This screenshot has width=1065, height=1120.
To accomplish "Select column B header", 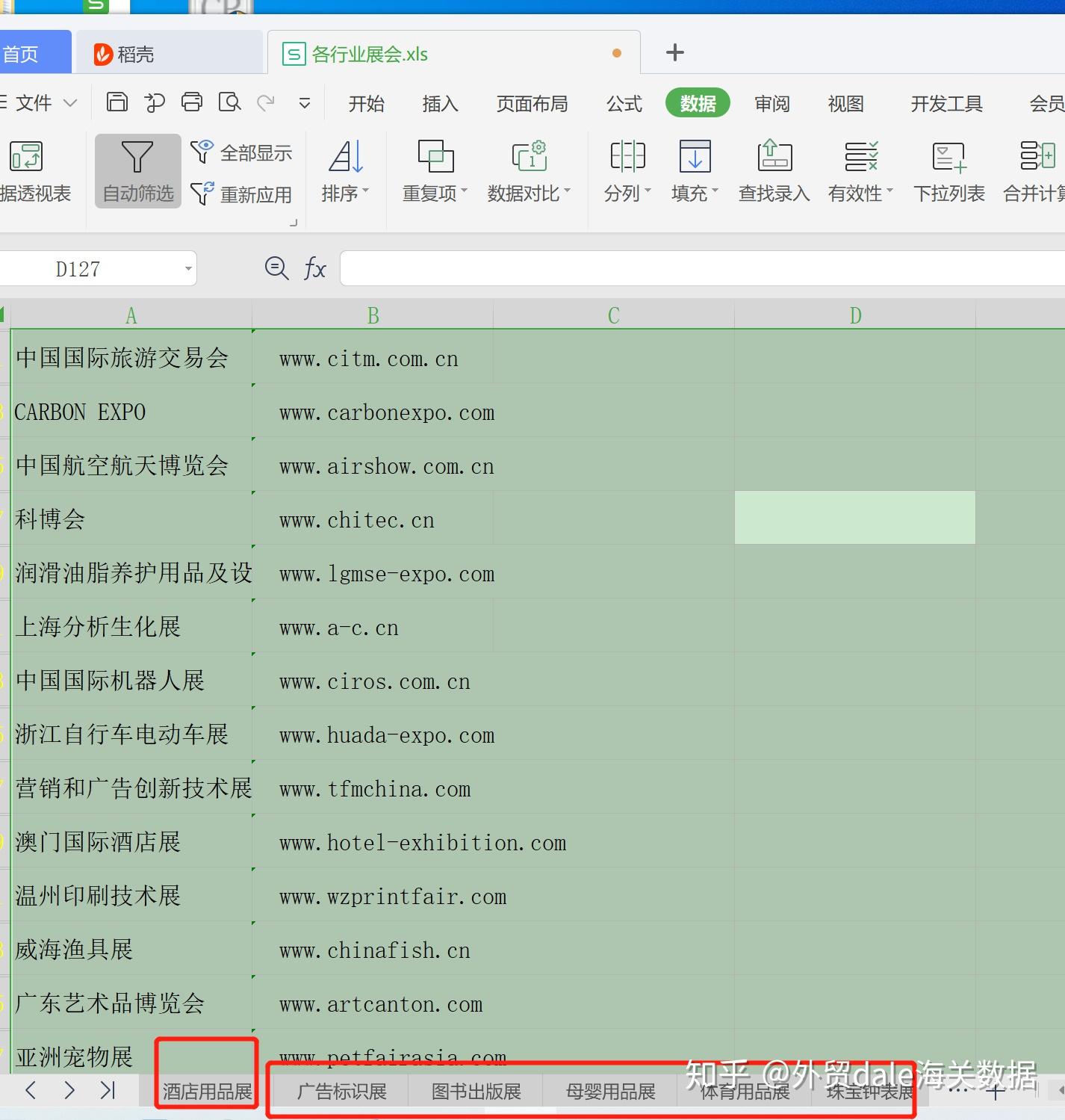I will coord(373,315).
